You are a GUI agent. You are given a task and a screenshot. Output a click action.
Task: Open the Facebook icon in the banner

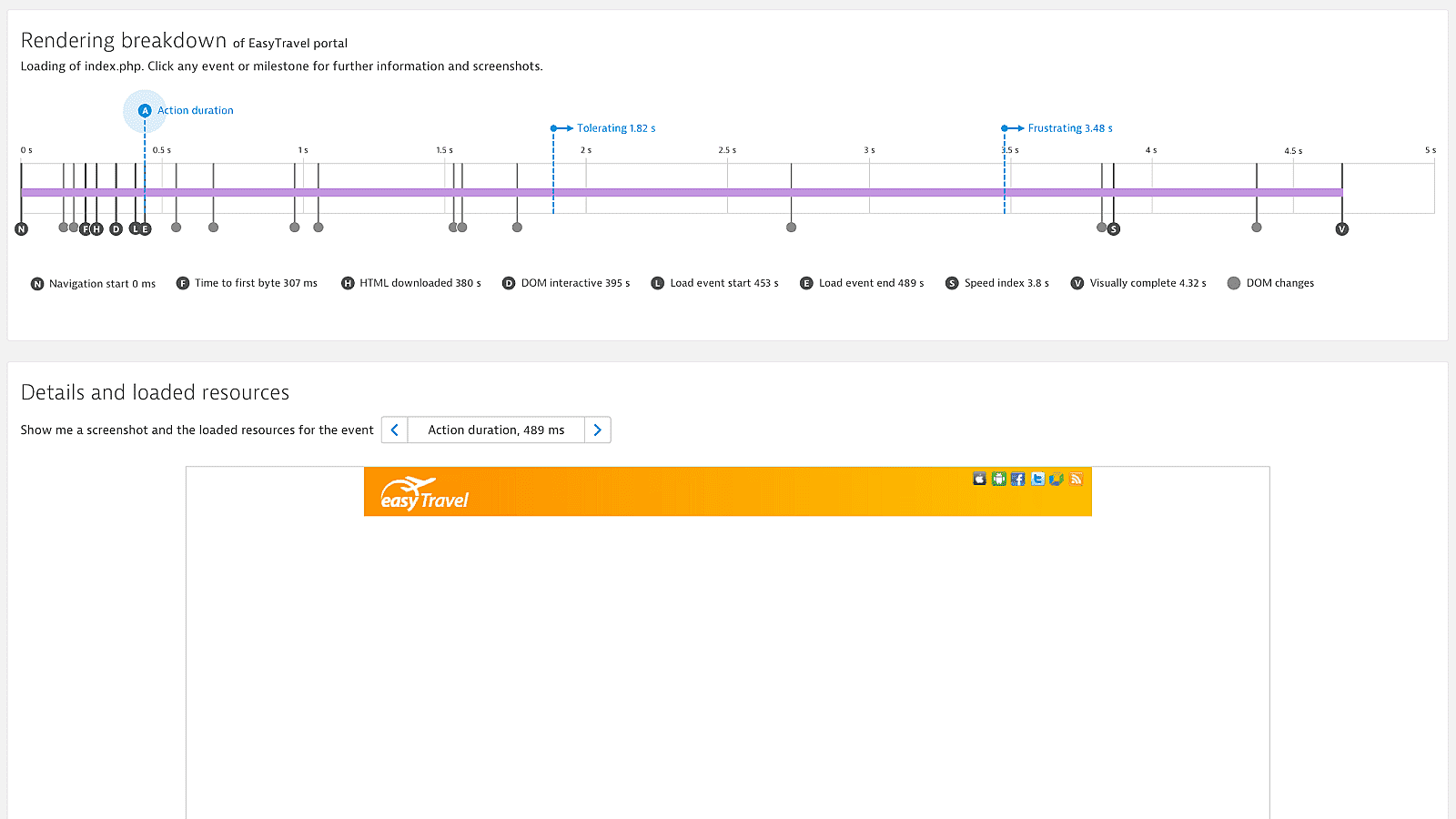coord(1018,479)
